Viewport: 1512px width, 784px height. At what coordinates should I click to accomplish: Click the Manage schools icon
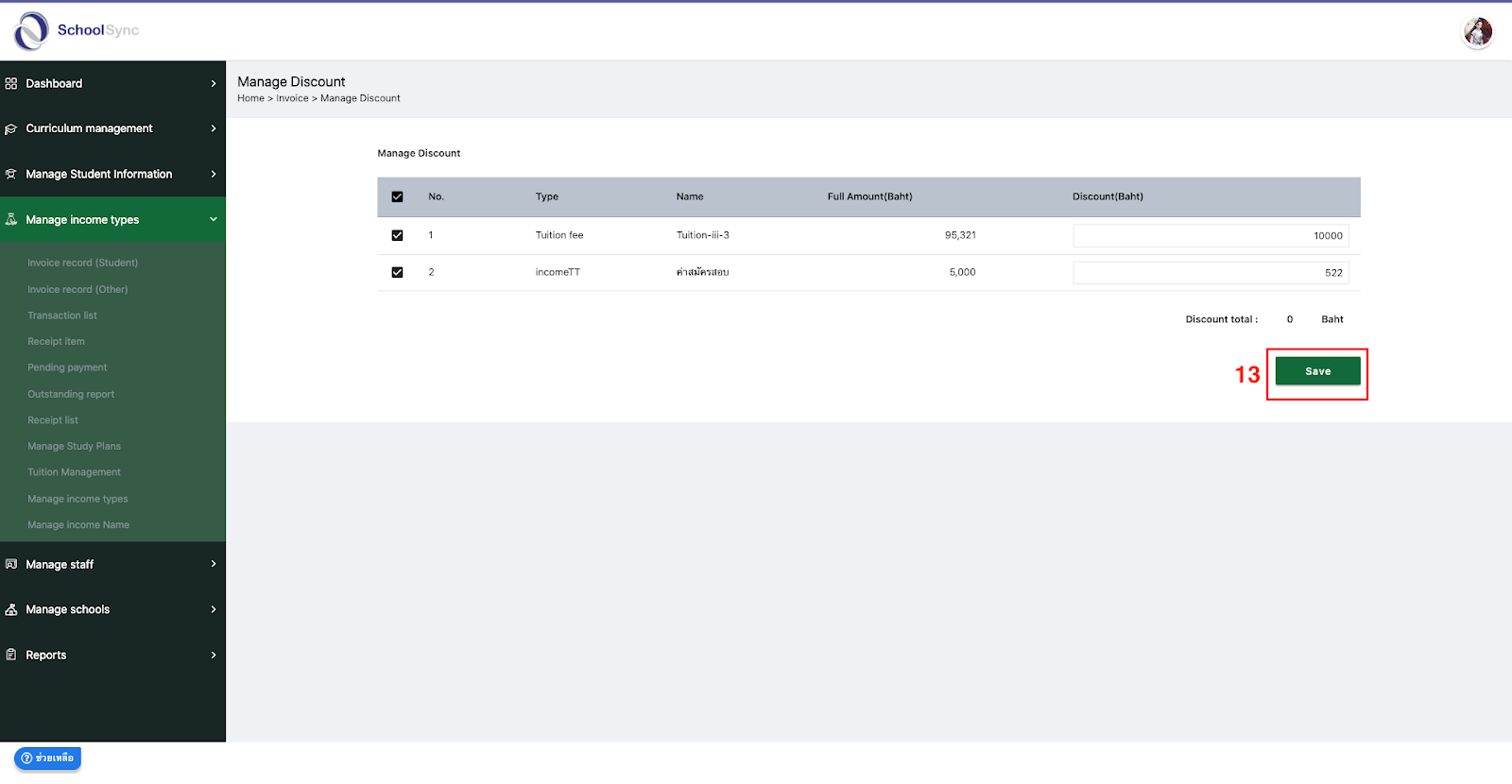point(11,609)
